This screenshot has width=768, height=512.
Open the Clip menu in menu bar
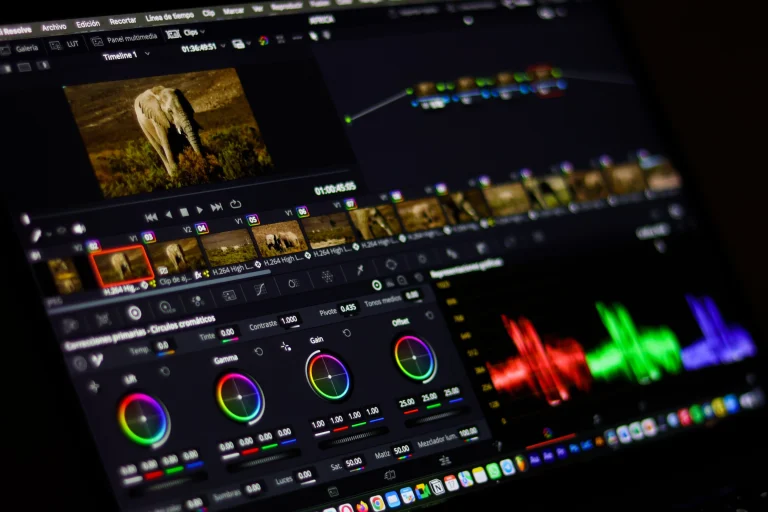pos(209,14)
